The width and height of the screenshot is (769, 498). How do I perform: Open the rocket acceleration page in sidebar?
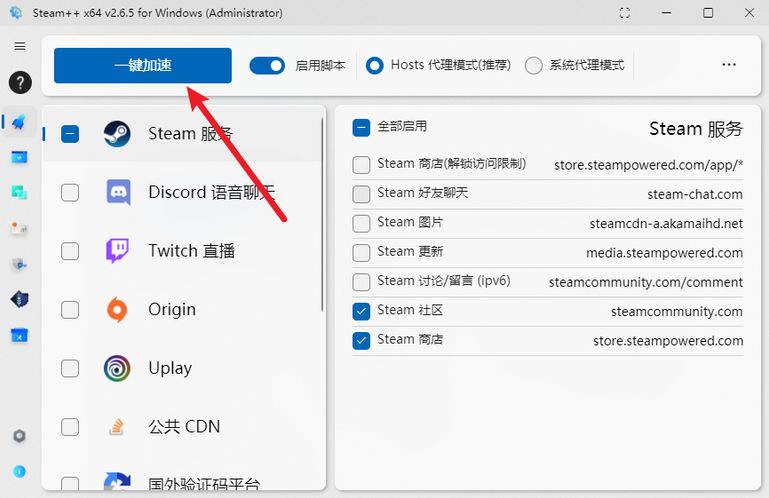[19, 121]
